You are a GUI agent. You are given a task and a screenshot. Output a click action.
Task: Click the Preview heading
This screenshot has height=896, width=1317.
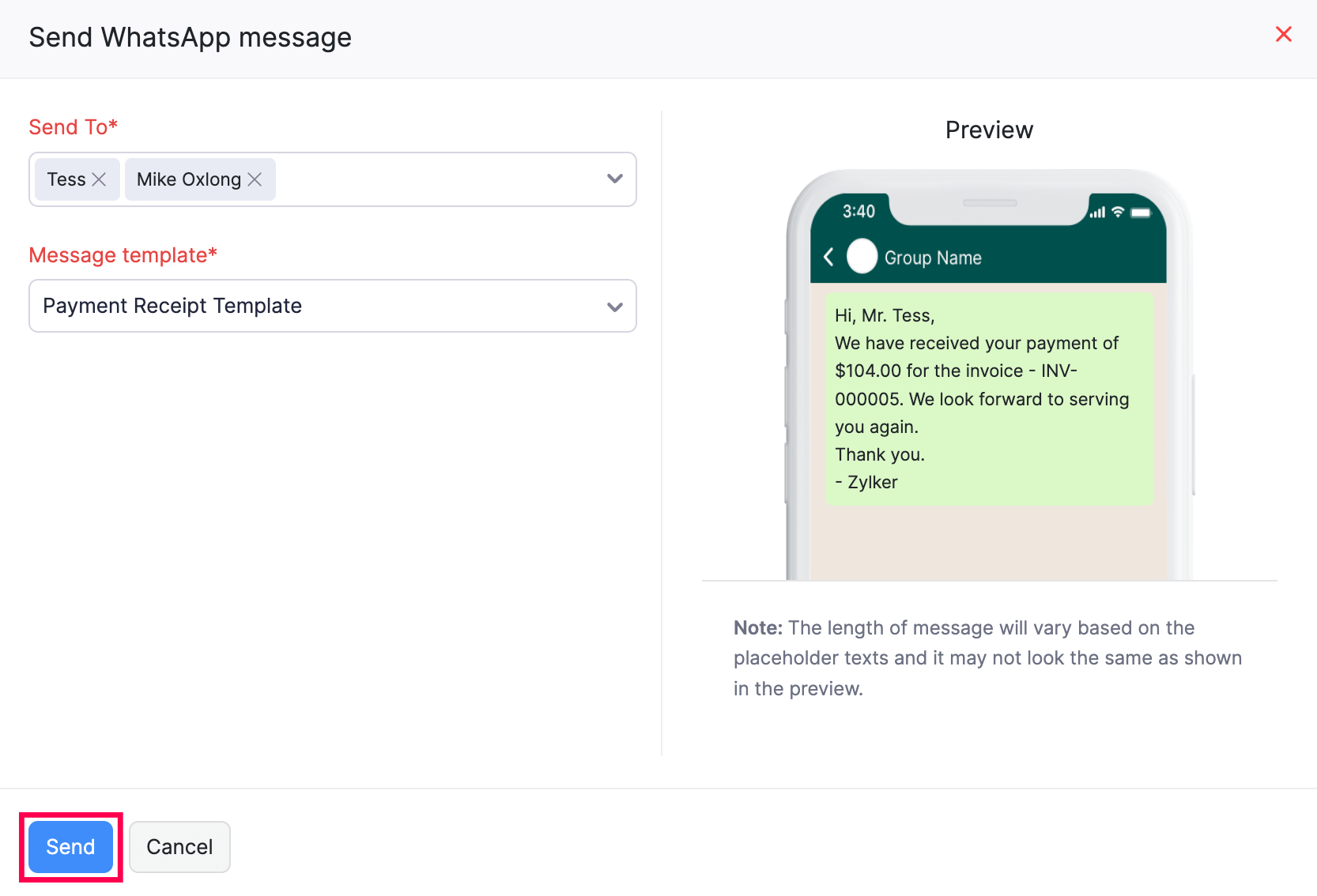(988, 130)
